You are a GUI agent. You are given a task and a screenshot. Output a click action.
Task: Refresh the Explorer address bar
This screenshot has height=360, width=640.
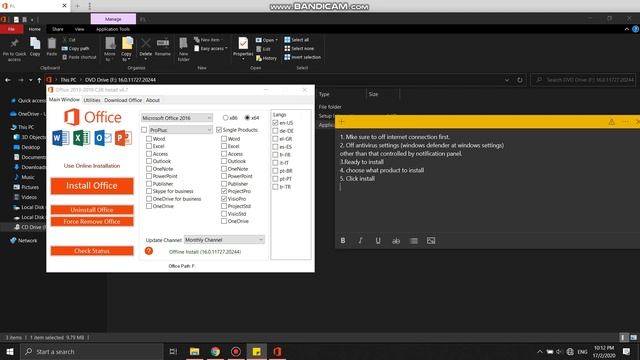pos(520,80)
